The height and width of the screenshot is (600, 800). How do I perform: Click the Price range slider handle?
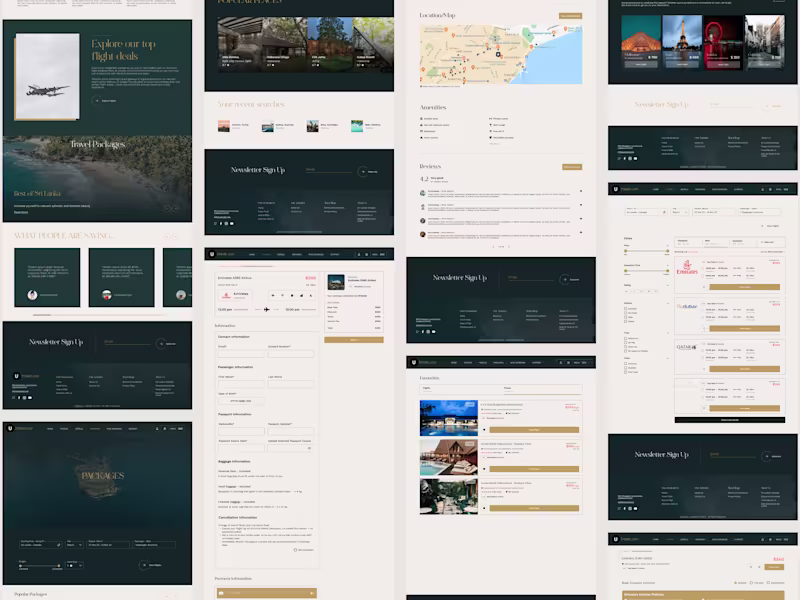[x=626, y=251]
